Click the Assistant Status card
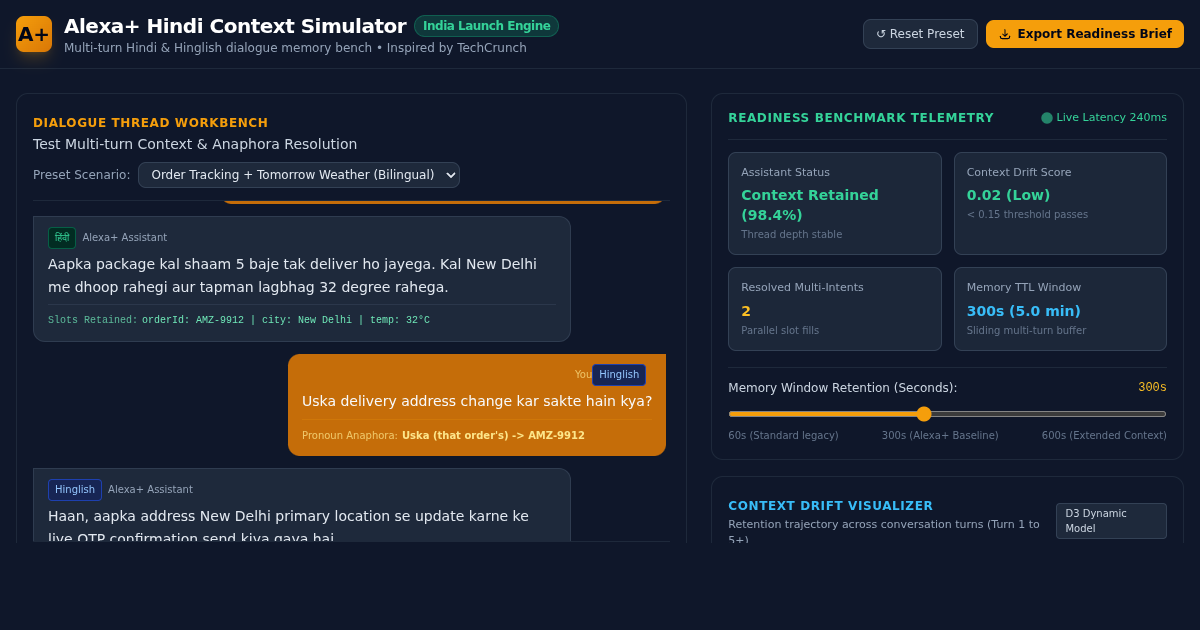 pos(835,204)
